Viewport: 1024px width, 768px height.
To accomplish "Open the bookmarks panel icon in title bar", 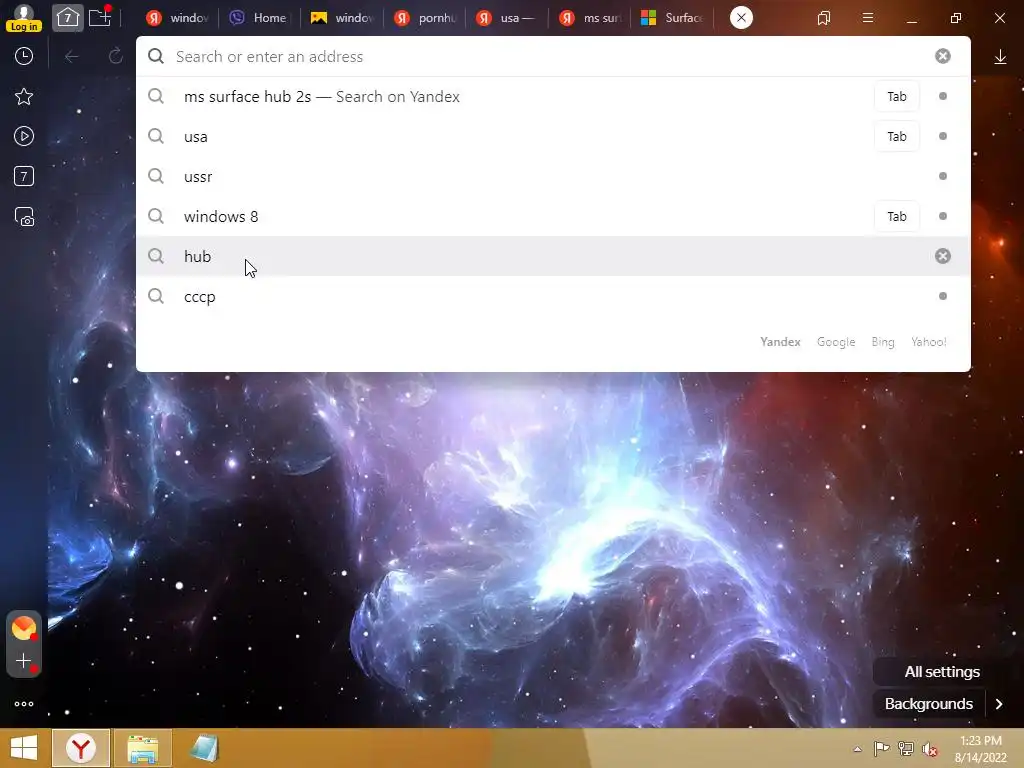I will point(824,18).
